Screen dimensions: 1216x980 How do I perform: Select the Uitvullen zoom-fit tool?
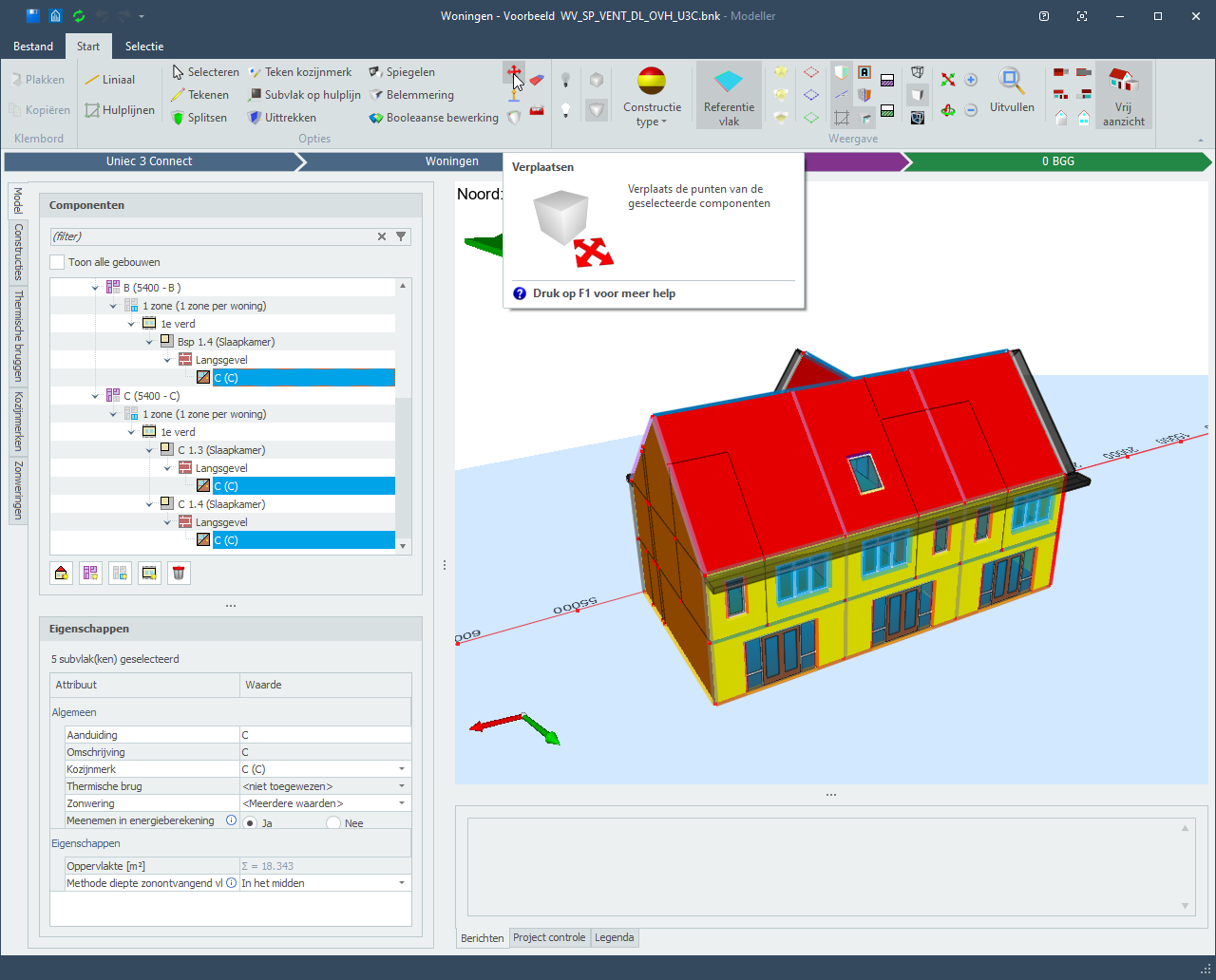tap(1012, 91)
